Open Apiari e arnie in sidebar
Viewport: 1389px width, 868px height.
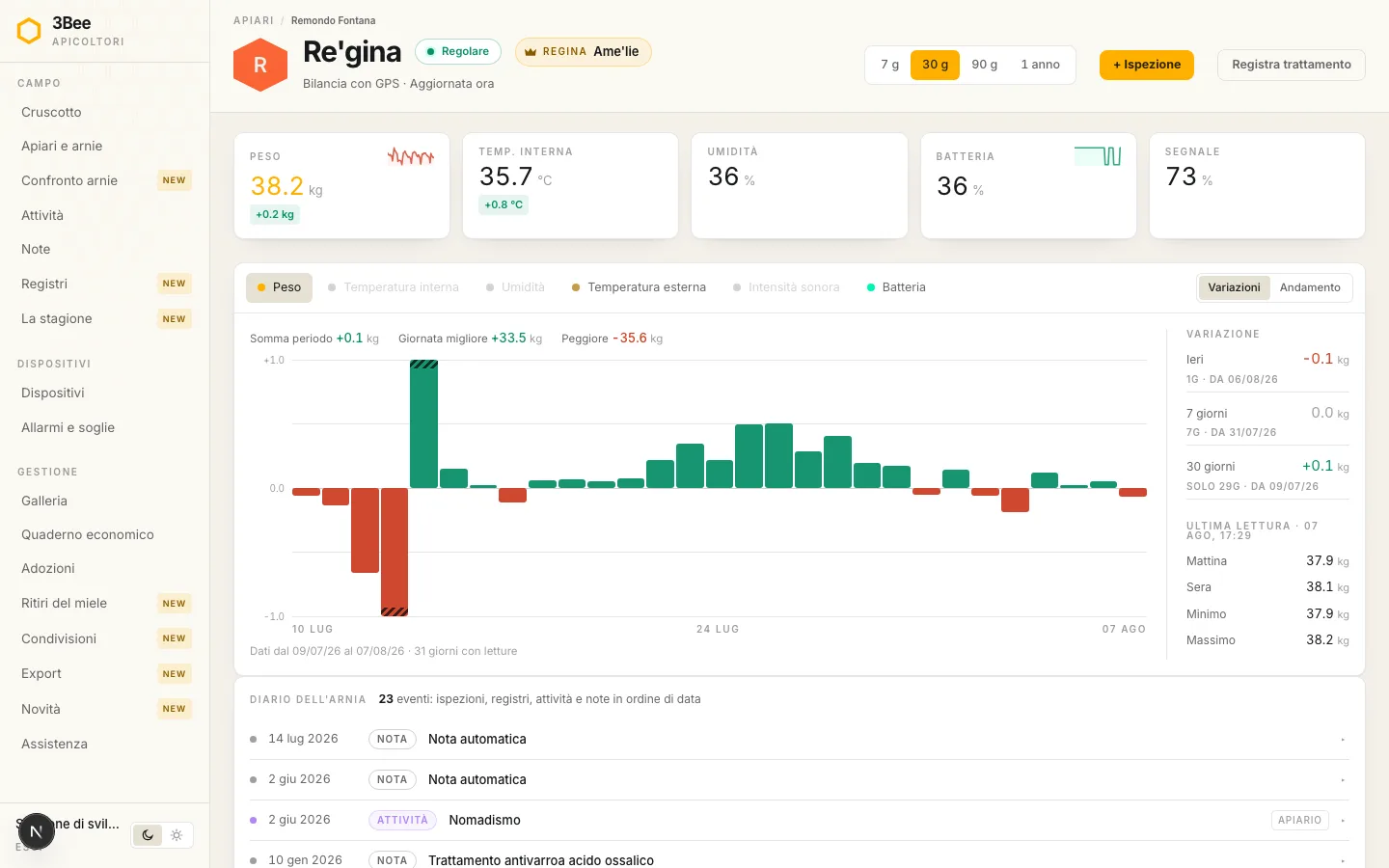click(x=105, y=146)
